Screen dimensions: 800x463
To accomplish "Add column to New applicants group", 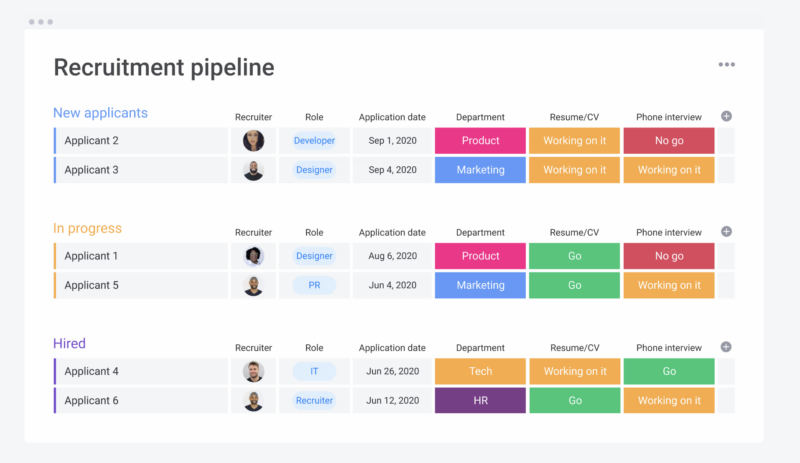I will pyautogui.click(x=726, y=116).
